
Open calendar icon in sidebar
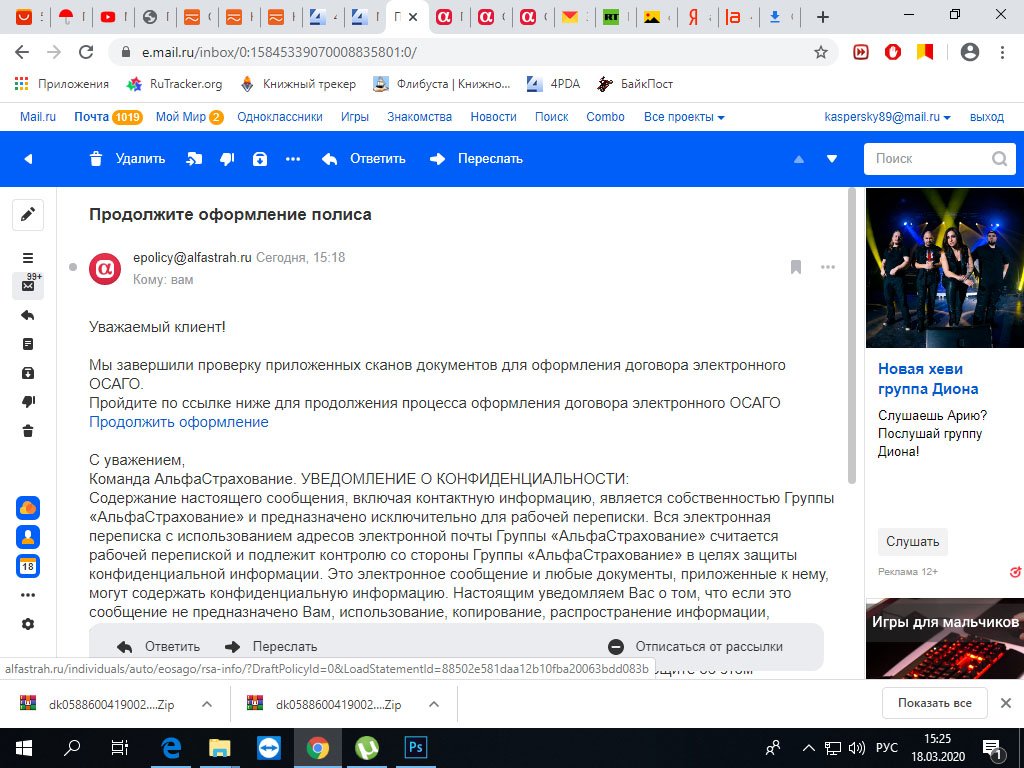point(28,566)
